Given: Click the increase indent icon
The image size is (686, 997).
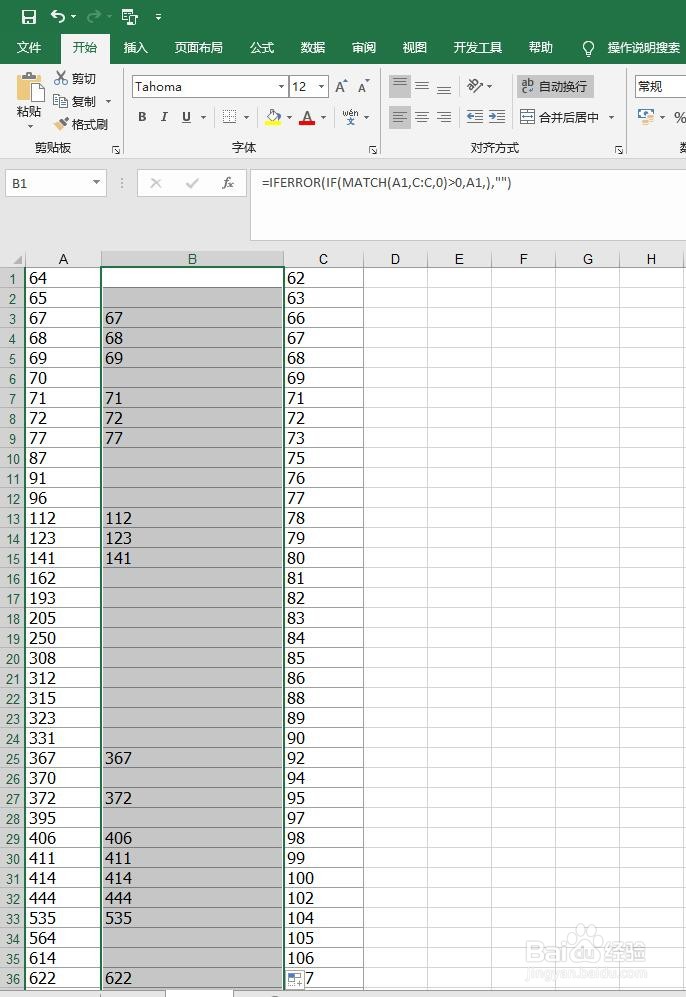Looking at the screenshot, I should [497, 116].
